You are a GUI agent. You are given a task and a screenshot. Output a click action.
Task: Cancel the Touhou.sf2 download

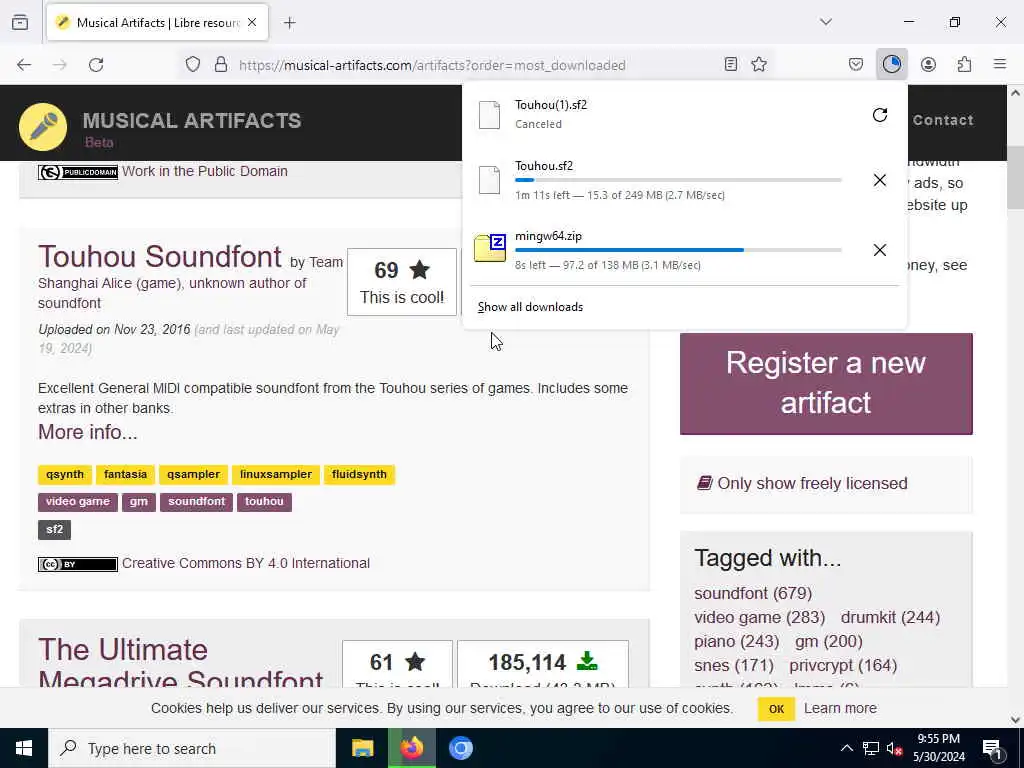click(880, 180)
